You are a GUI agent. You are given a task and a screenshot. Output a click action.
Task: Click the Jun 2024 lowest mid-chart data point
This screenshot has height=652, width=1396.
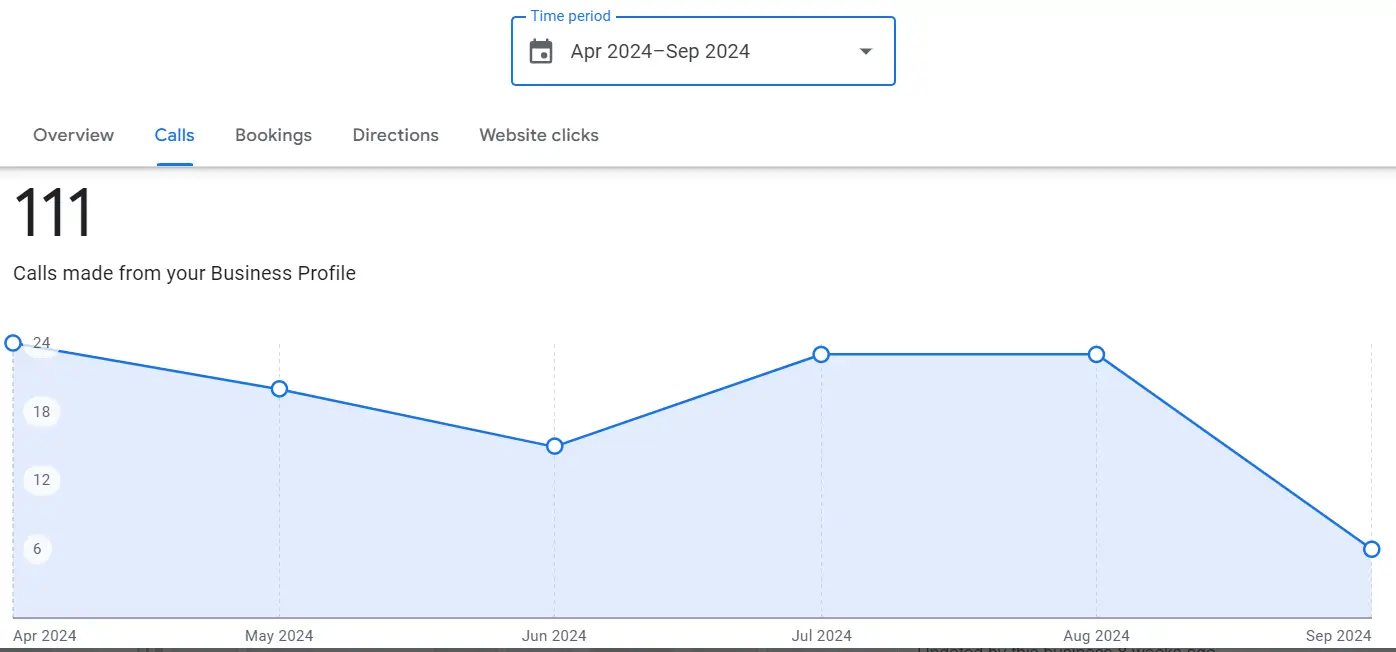[x=555, y=446]
